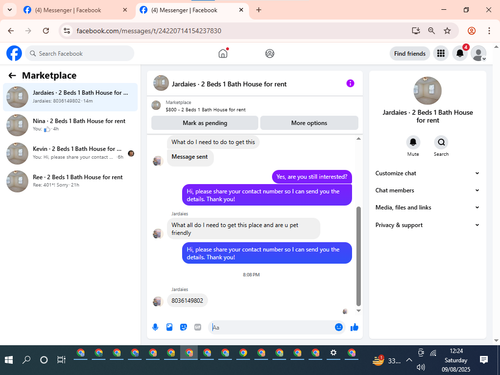The width and height of the screenshot is (500, 375).
Task: Choose a GIF icon in composer
Action: [198, 327]
